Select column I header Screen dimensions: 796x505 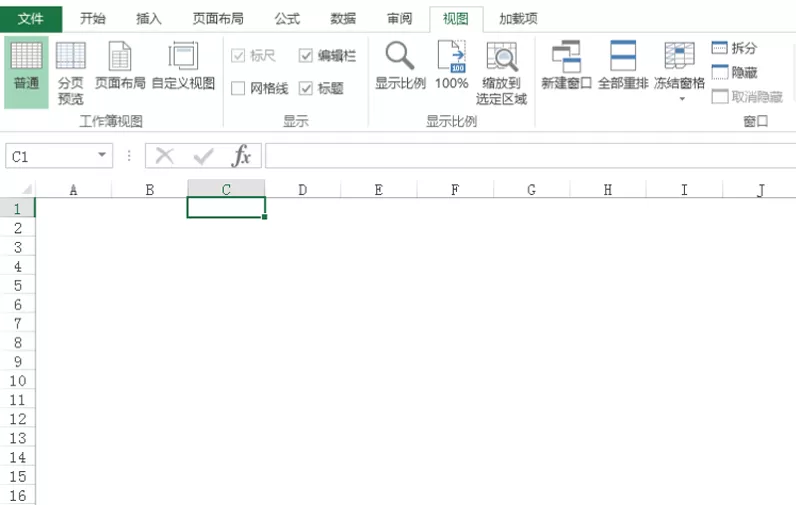tap(684, 189)
